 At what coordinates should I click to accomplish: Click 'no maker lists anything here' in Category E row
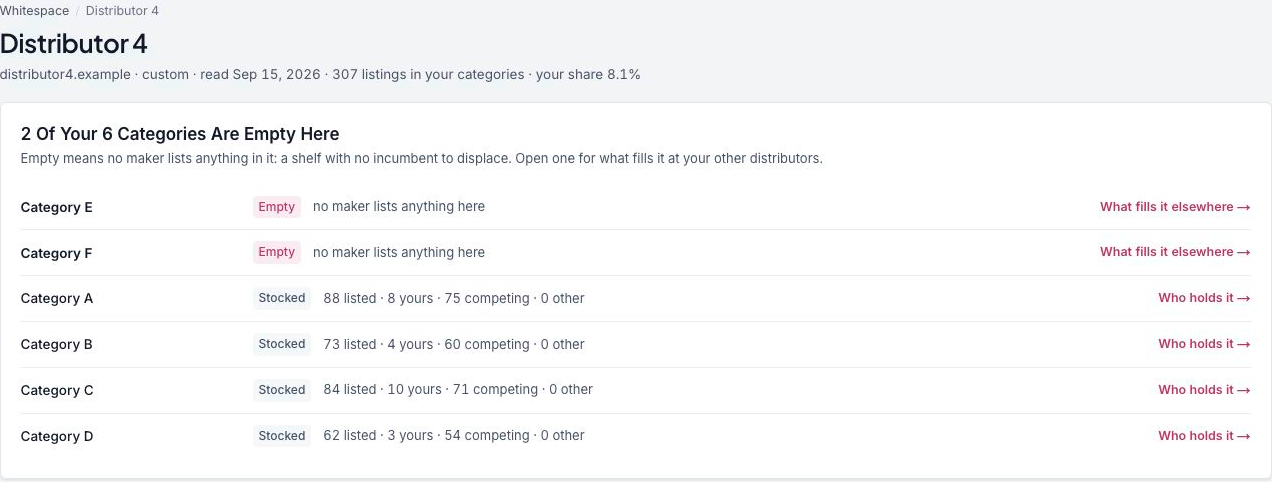[x=399, y=207]
